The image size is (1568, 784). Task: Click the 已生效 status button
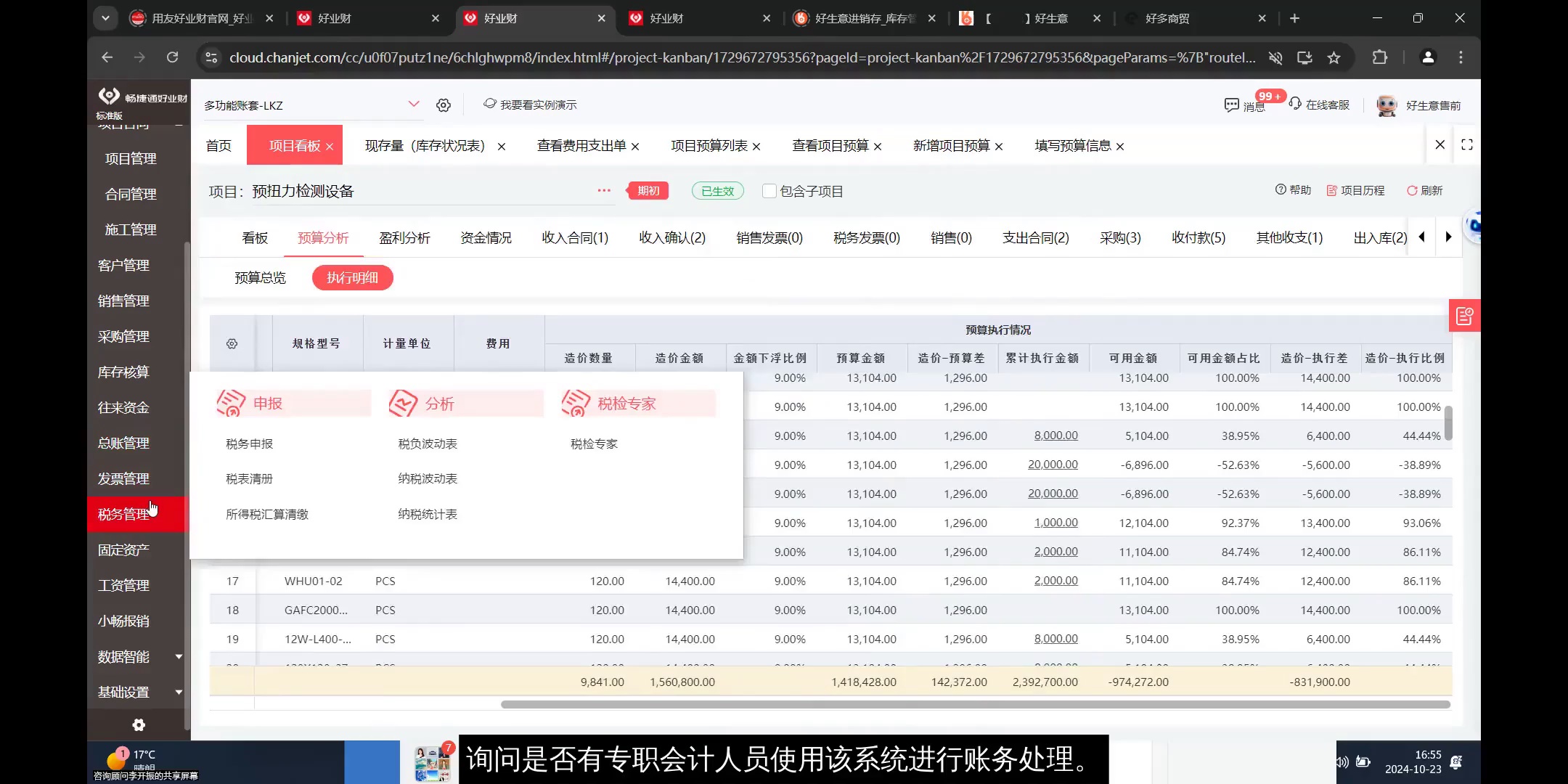[x=717, y=190]
